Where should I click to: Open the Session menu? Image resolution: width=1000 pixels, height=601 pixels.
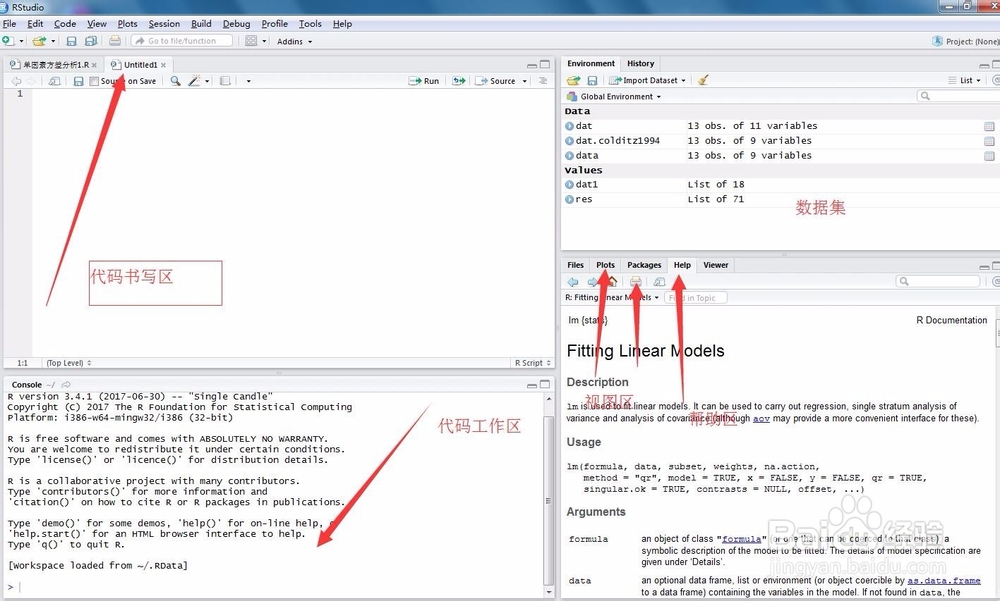164,24
